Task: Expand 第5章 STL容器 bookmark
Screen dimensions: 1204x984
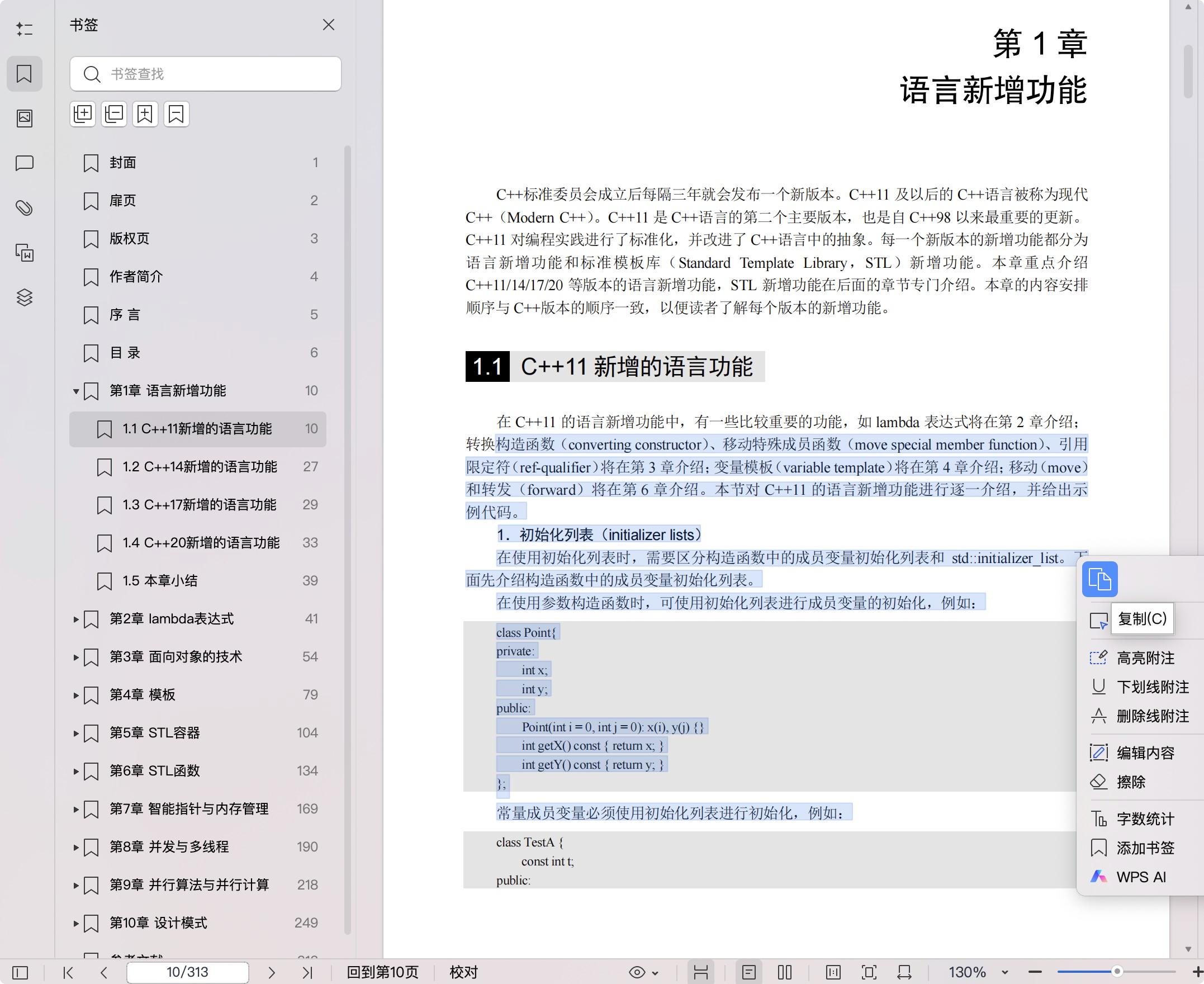Action: coord(75,734)
